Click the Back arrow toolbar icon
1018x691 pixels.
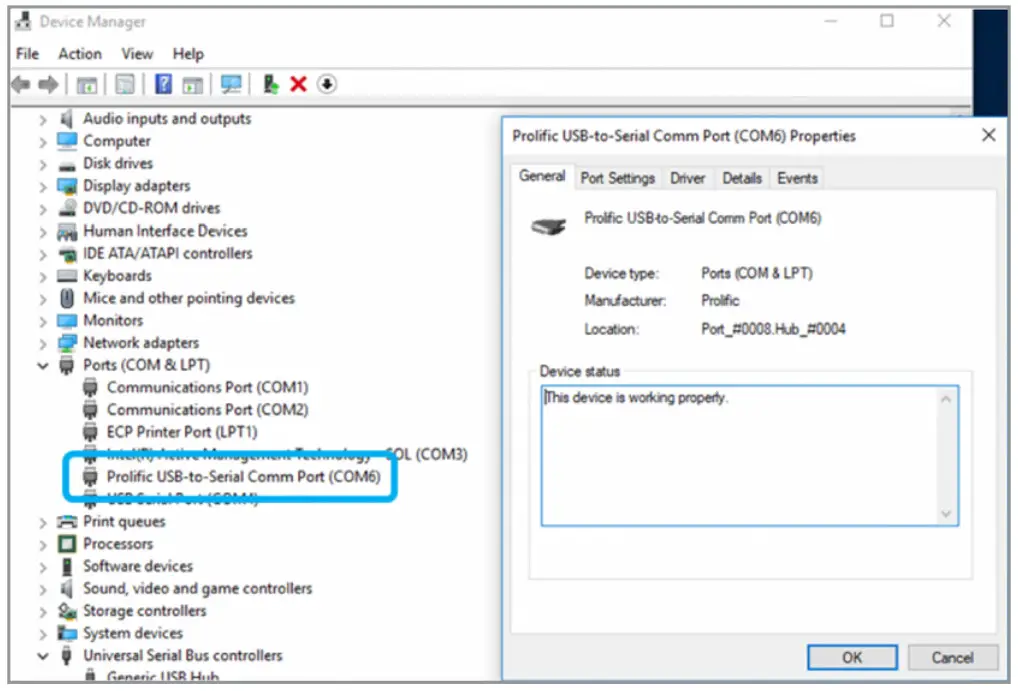pyautogui.click(x=21, y=84)
